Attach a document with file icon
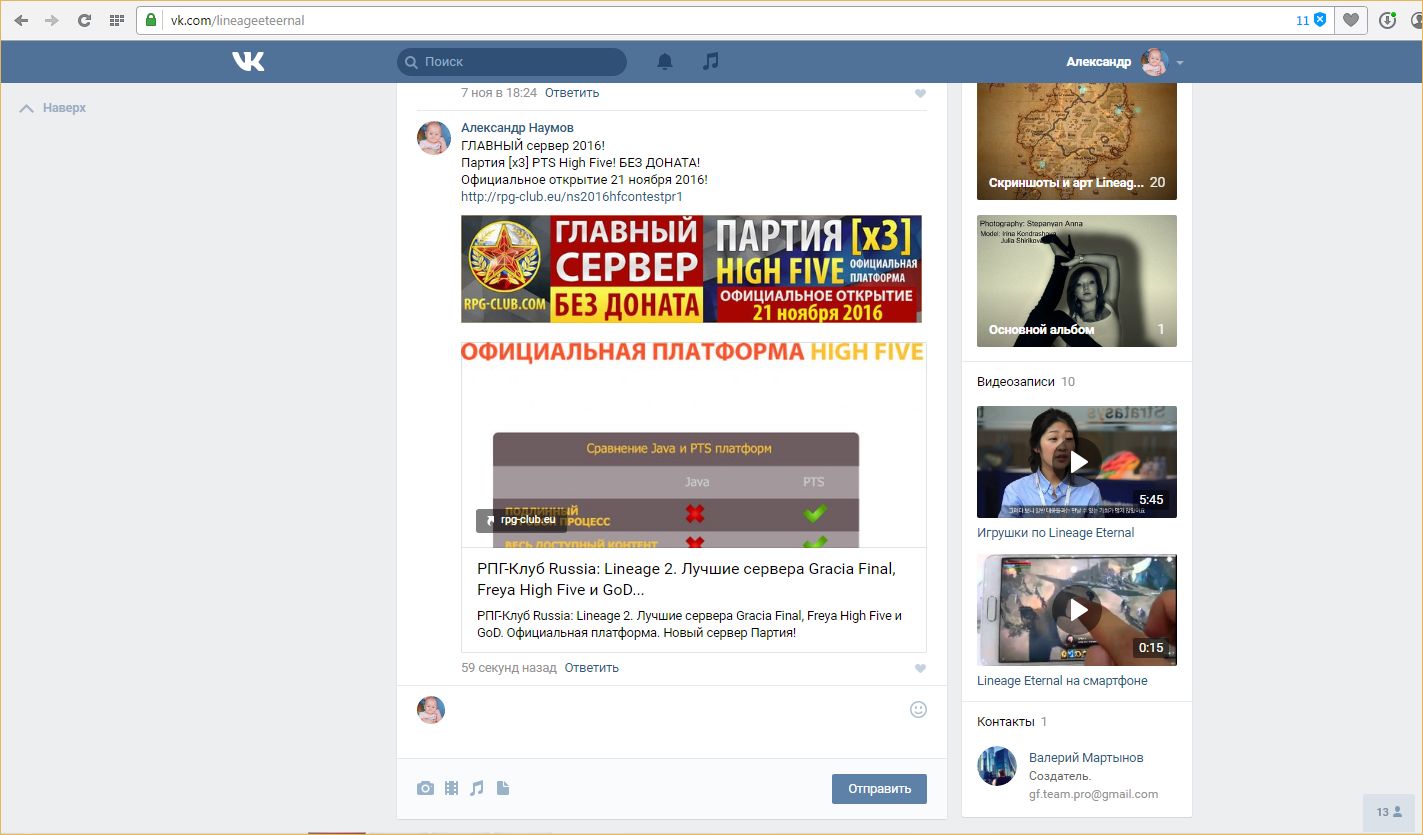The width and height of the screenshot is (1423, 835). click(x=503, y=788)
